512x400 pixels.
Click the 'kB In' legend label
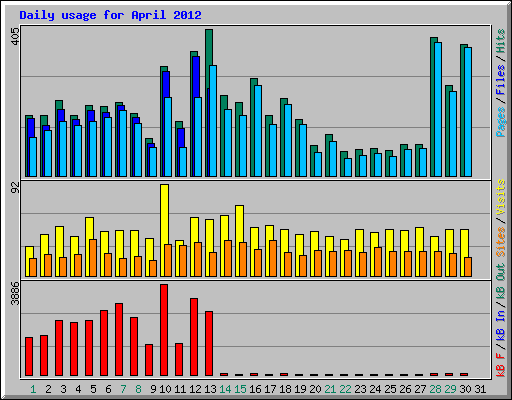(501, 324)
